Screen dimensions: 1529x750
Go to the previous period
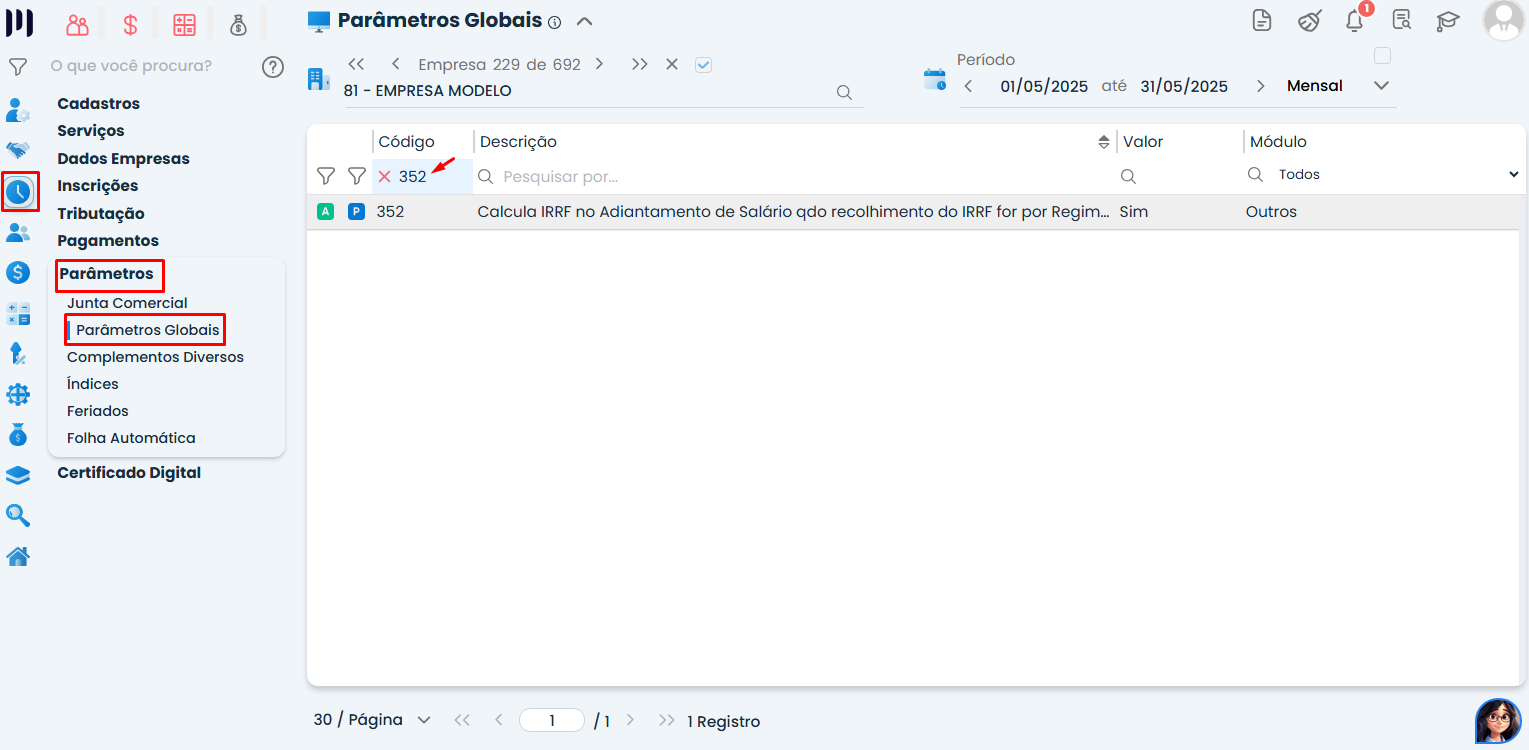coord(968,86)
